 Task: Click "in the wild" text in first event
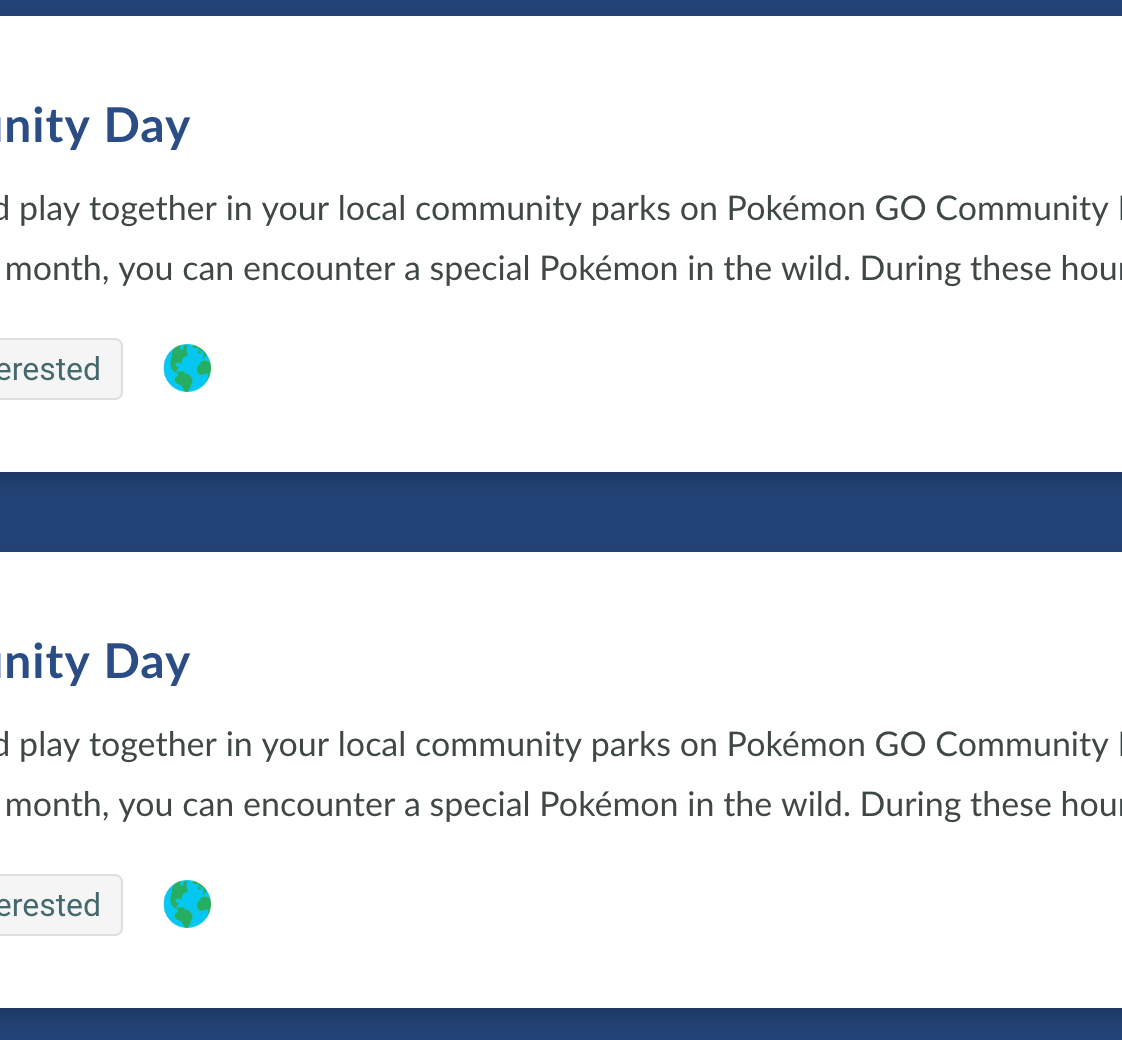[768, 269]
